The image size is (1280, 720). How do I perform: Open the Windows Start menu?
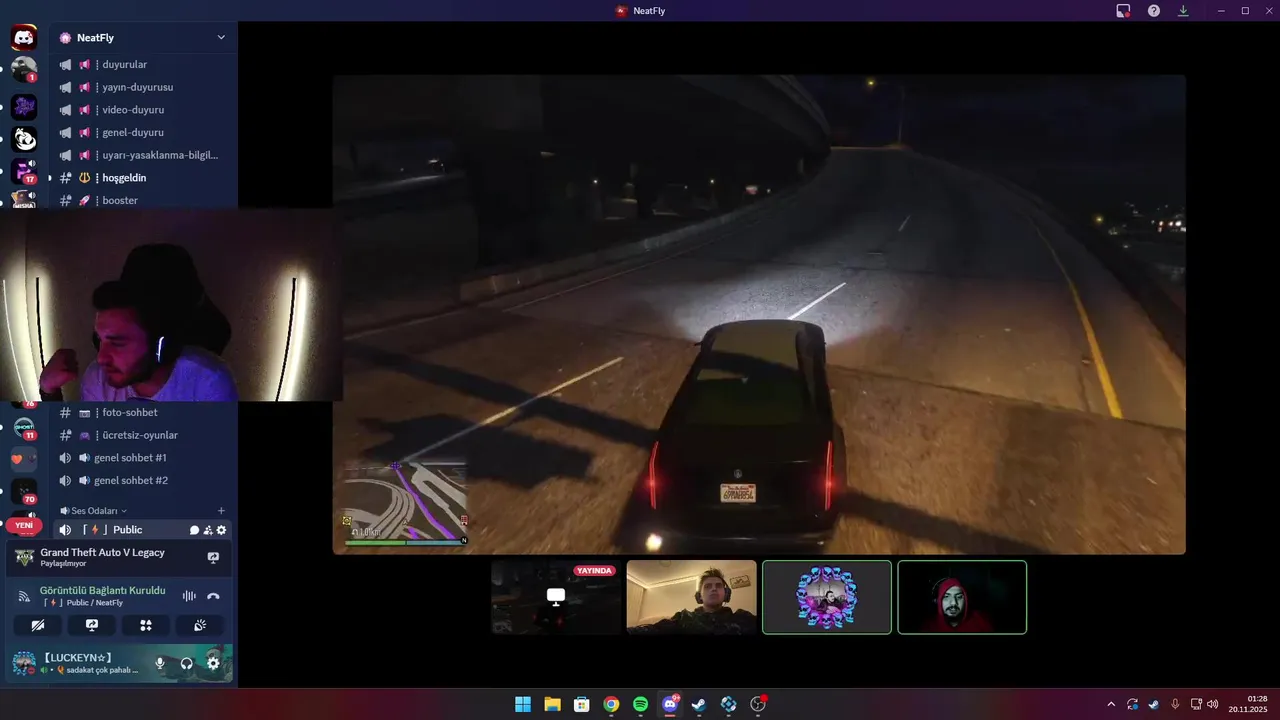(x=523, y=704)
